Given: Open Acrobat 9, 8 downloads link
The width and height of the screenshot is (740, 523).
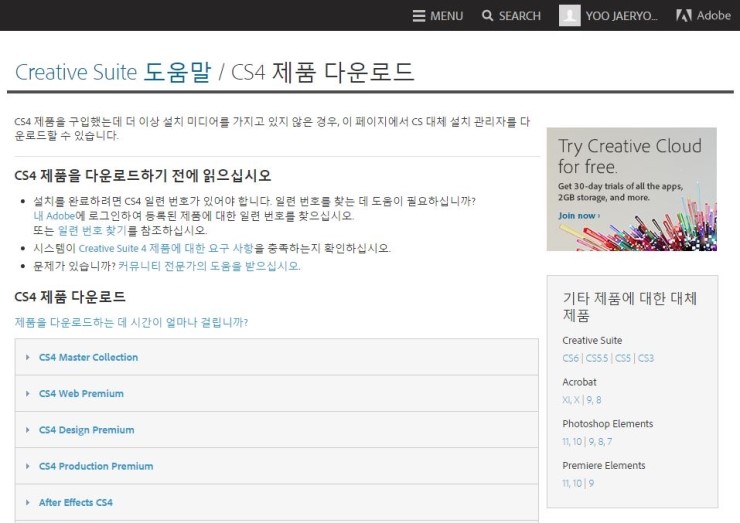Looking at the screenshot, I should 594,400.
